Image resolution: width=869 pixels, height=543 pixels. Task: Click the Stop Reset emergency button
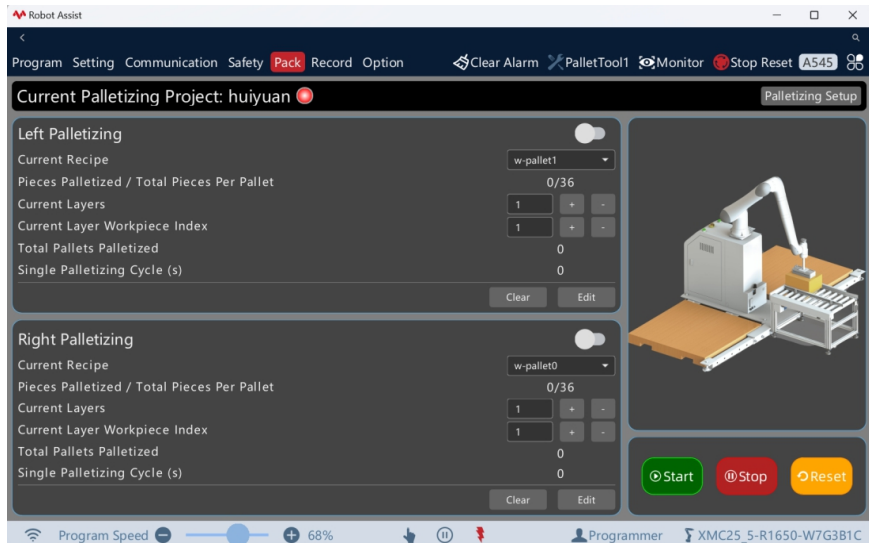(x=753, y=63)
